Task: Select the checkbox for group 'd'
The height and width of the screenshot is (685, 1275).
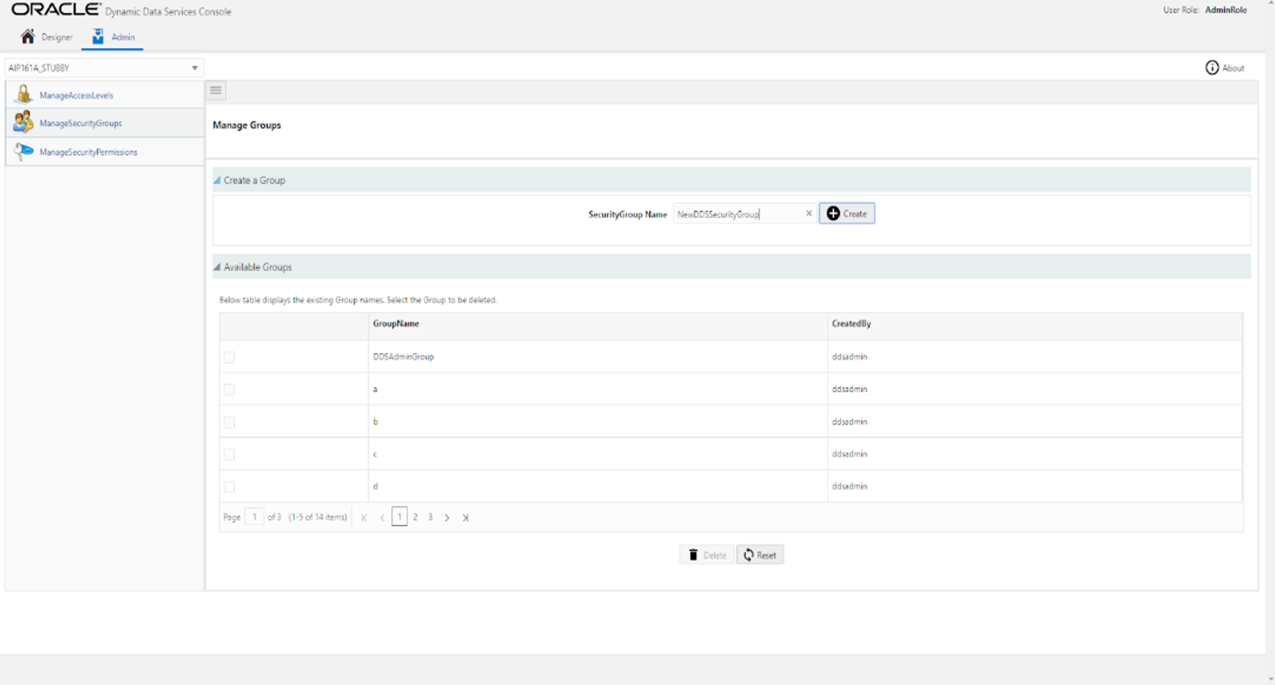Action: coord(229,486)
